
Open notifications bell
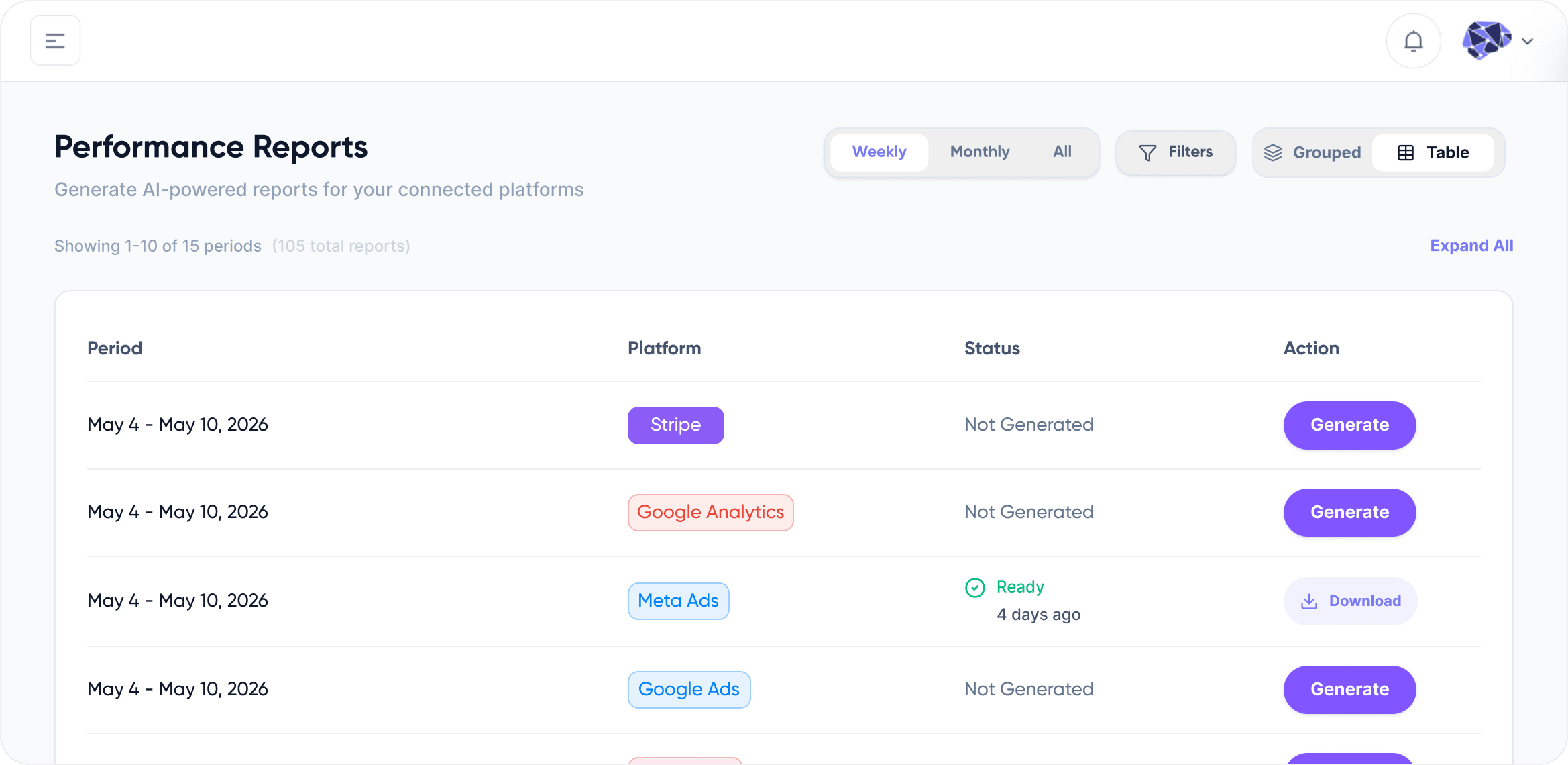pyautogui.click(x=1413, y=41)
